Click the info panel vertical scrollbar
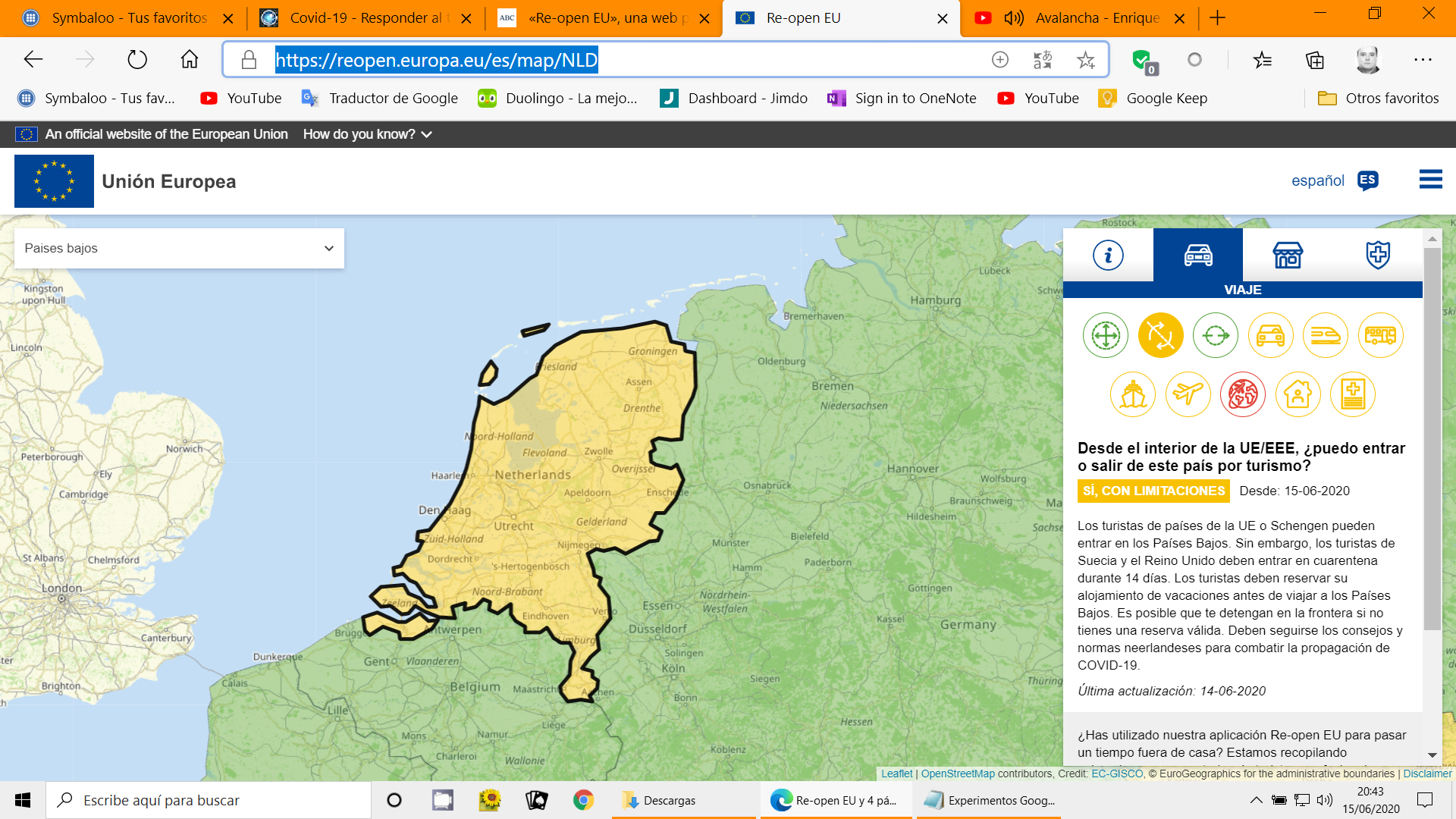This screenshot has height=819, width=1456. point(1432,440)
